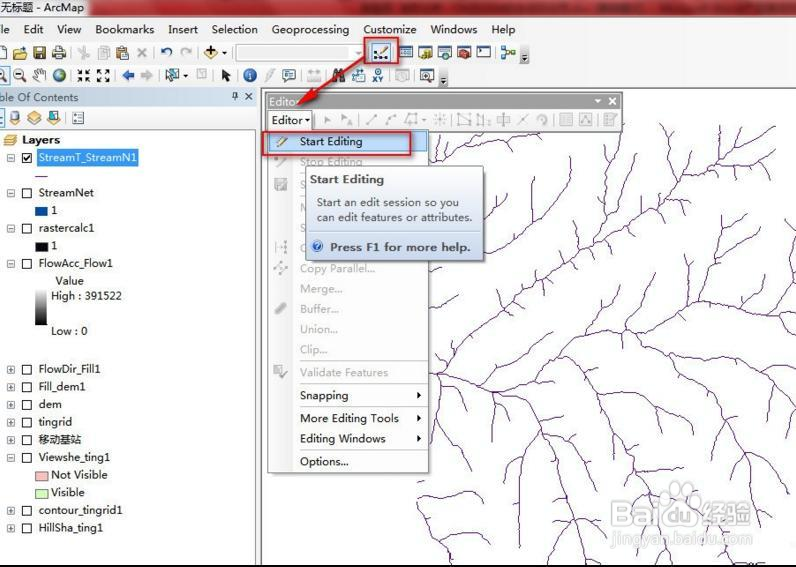Click the StreamNet blue color symbol
Viewport: 796px width, 567px height.
pos(42,211)
